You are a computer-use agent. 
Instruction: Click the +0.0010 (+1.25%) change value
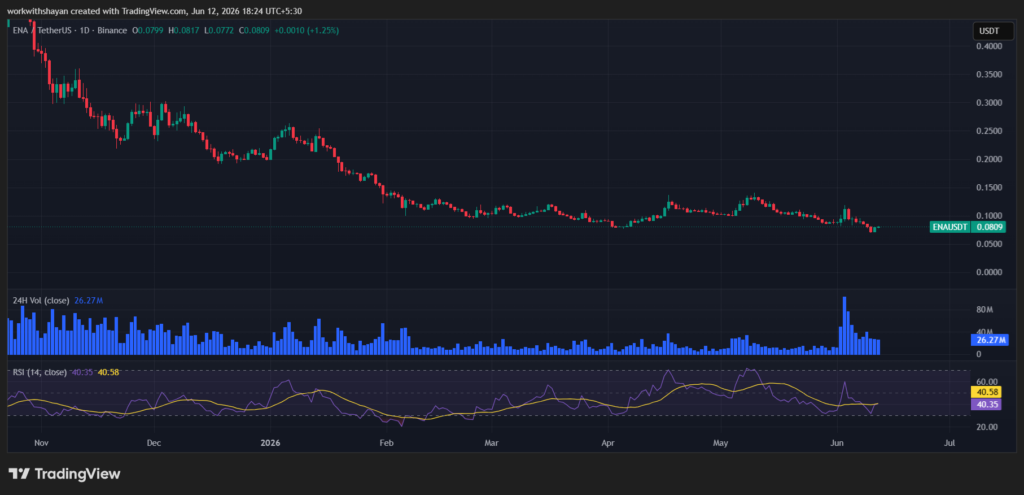tap(306, 30)
